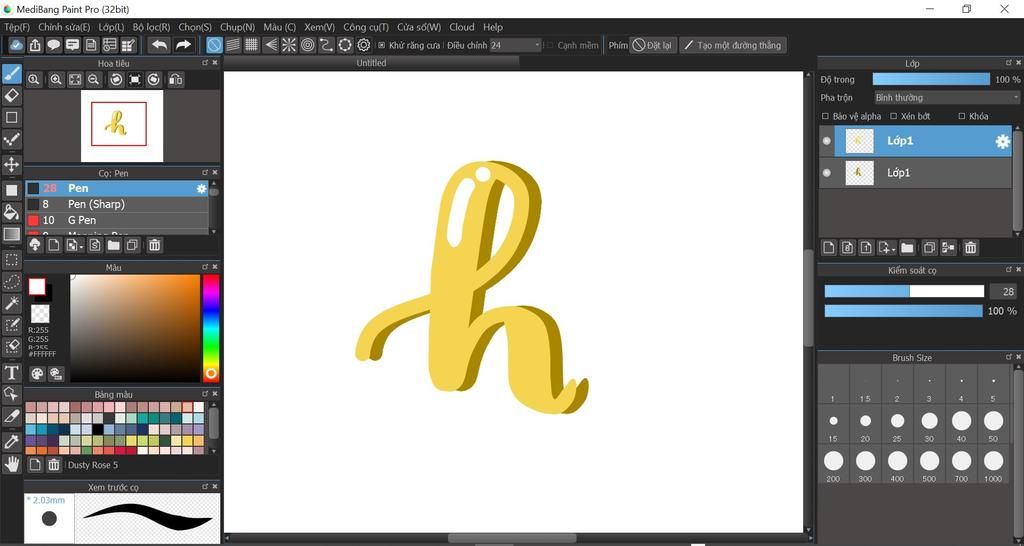
Task: Select the Lasso selection tool
Action: coord(12,282)
